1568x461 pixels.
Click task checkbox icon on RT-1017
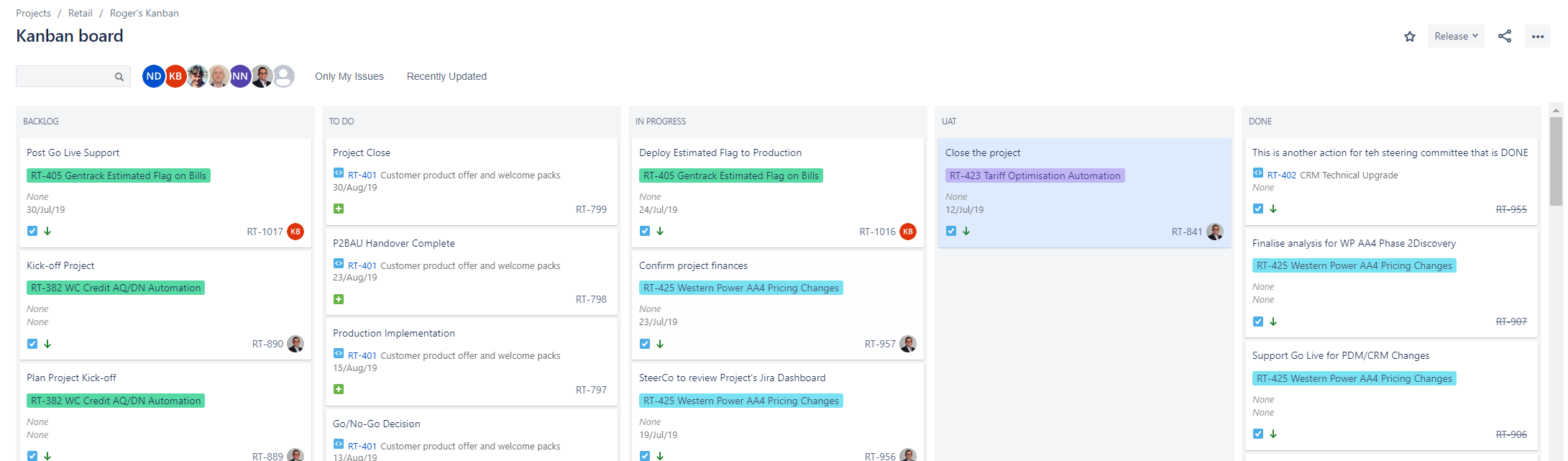[32, 231]
